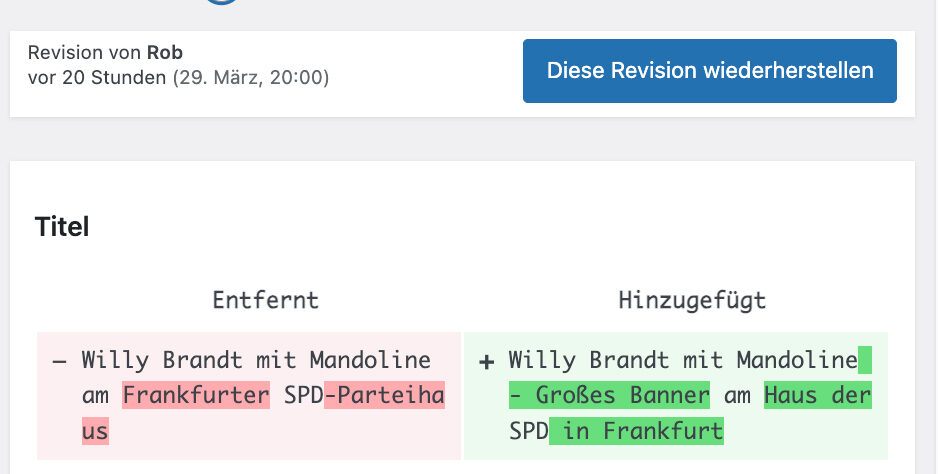Click the highlighted word Frankfurter in removed text
The height and width of the screenshot is (474, 938).
pyautogui.click(x=196, y=396)
